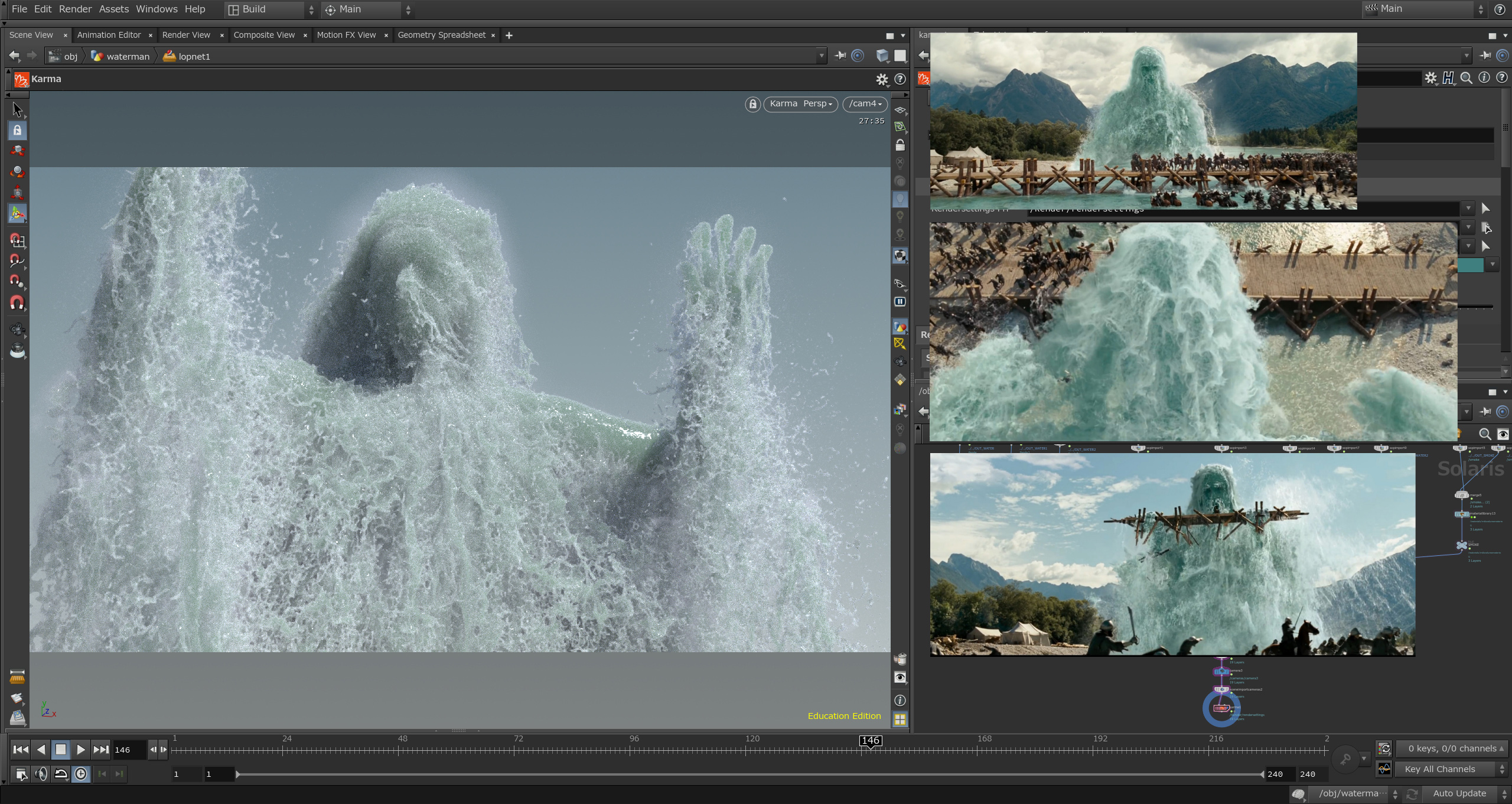Open the File menu
The image size is (1512, 804).
click(19, 9)
